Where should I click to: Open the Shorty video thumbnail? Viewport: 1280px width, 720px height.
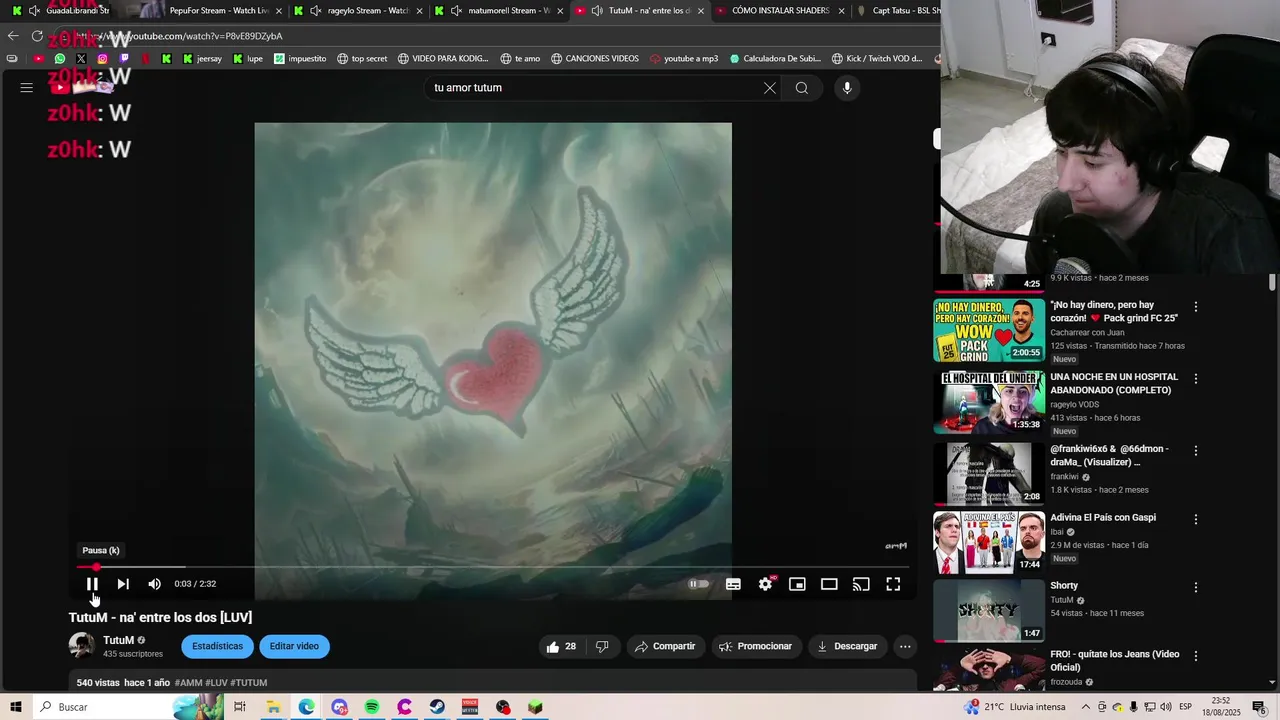(989, 610)
